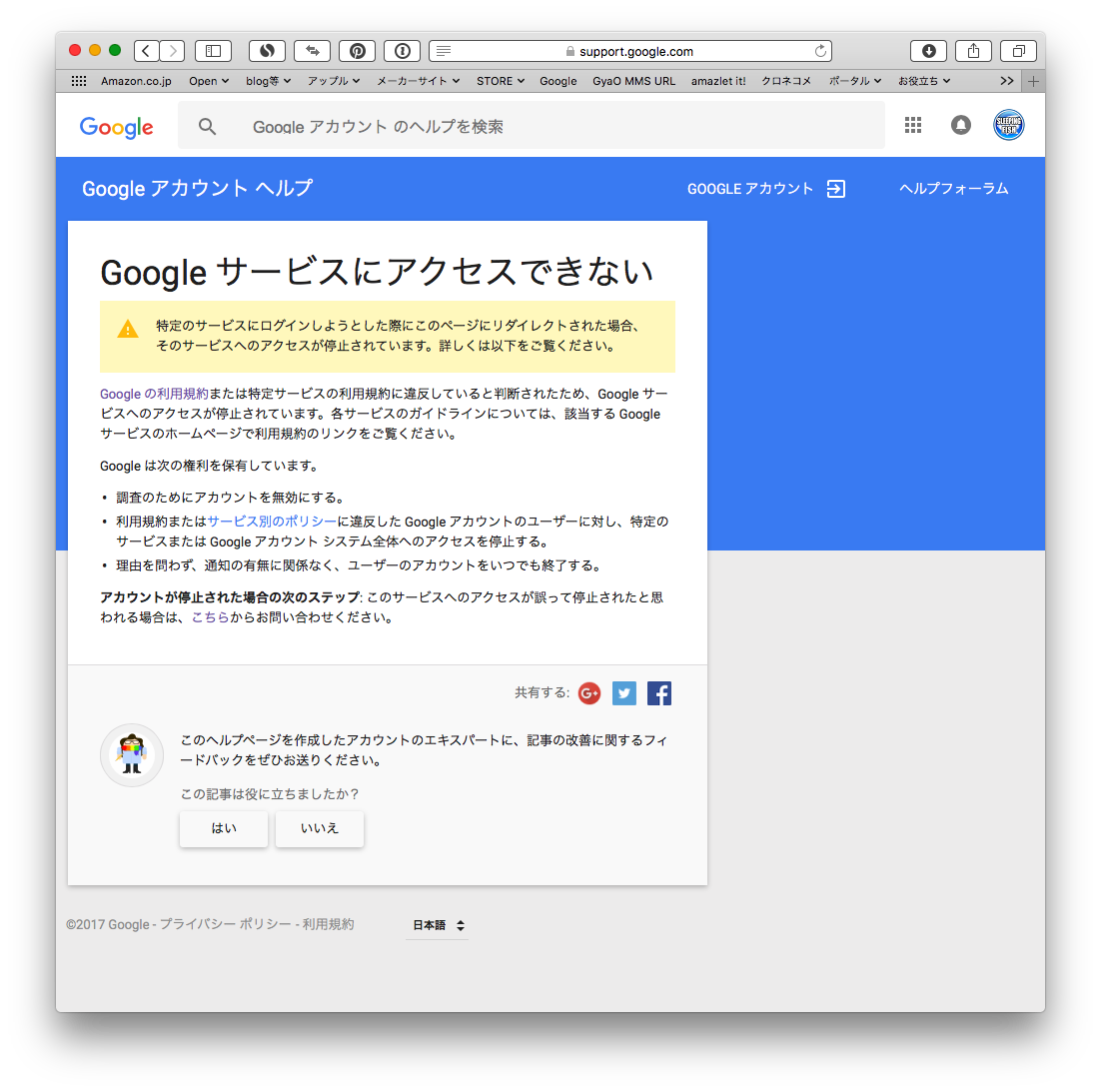Share the article on Facebook
1101x1092 pixels.
659,693
